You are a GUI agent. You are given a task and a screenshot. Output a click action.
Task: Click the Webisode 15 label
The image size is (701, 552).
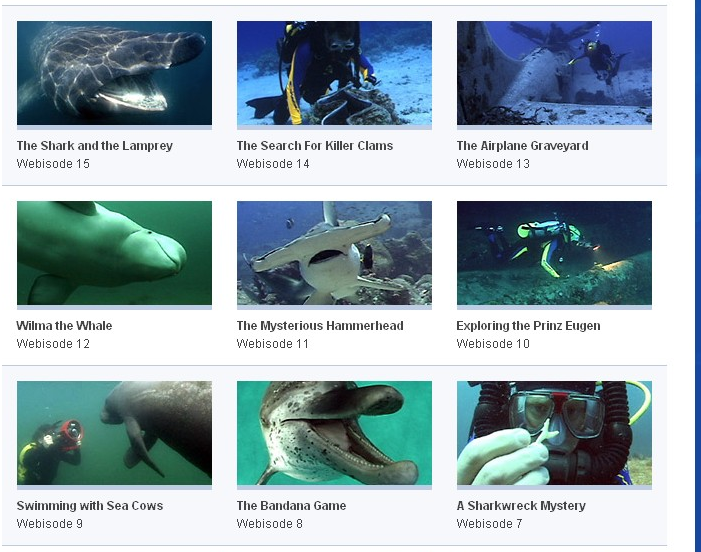[53, 164]
